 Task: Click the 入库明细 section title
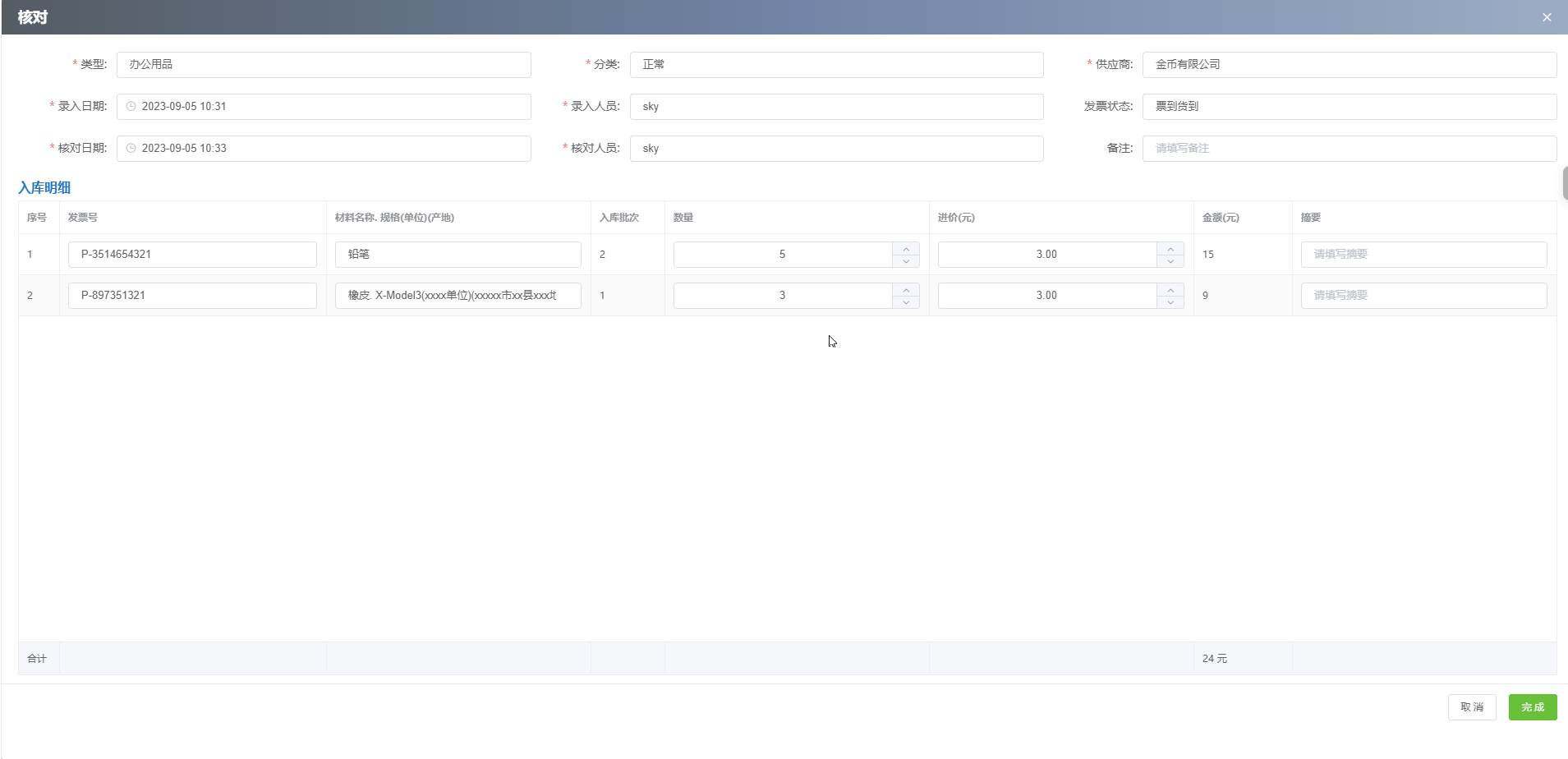tap(44, 187)
